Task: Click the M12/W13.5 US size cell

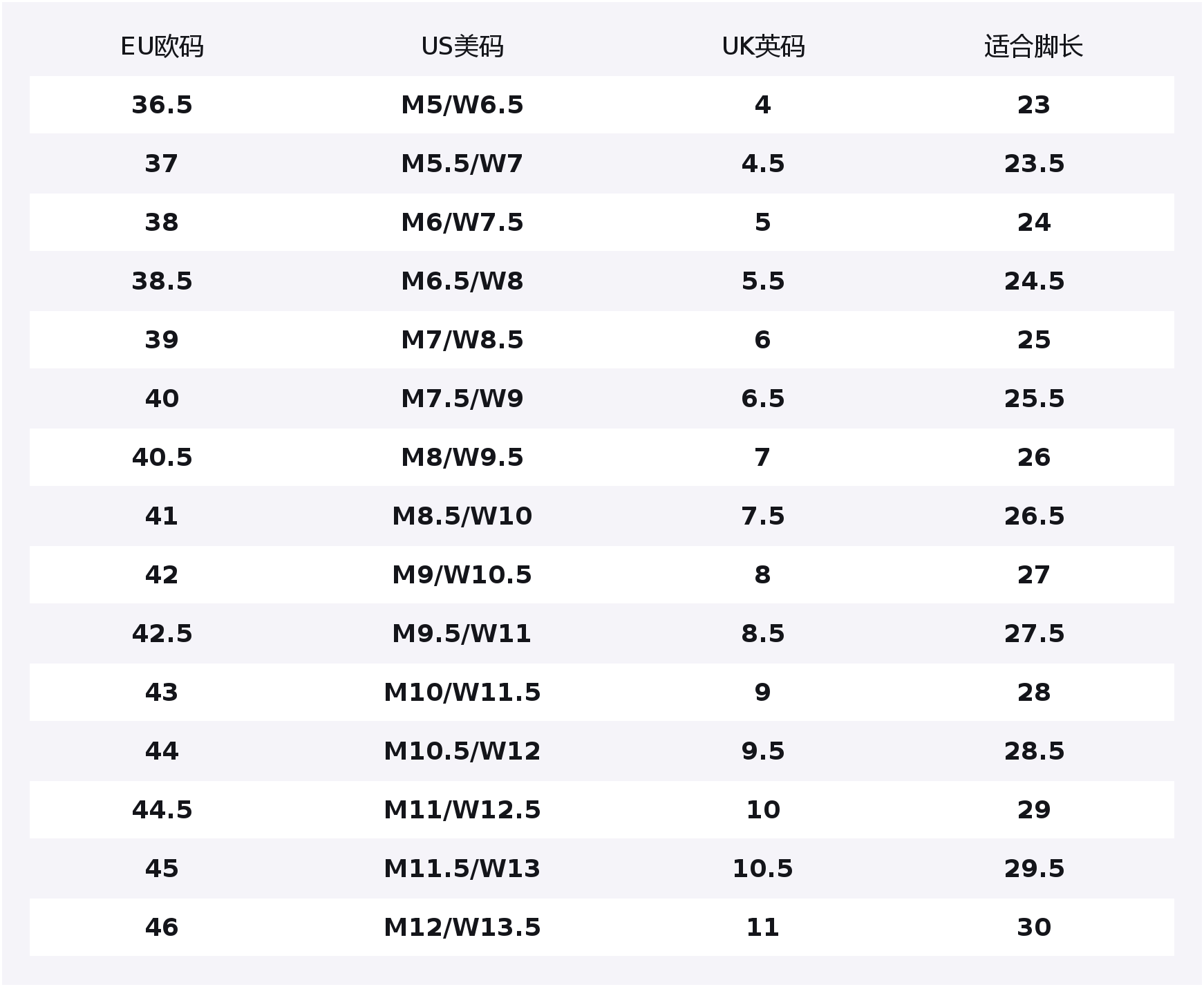Action: pyautogui.click(x=462, y=928)
